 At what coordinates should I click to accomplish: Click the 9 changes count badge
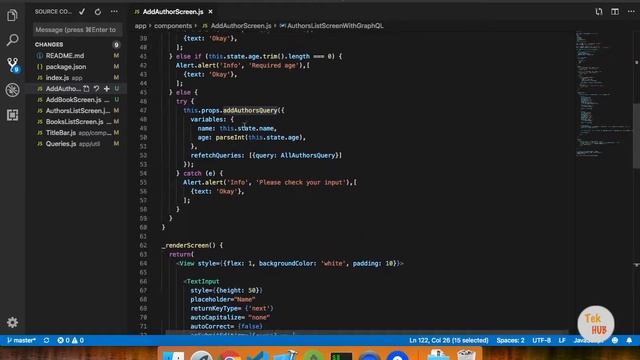pos(116,44)
